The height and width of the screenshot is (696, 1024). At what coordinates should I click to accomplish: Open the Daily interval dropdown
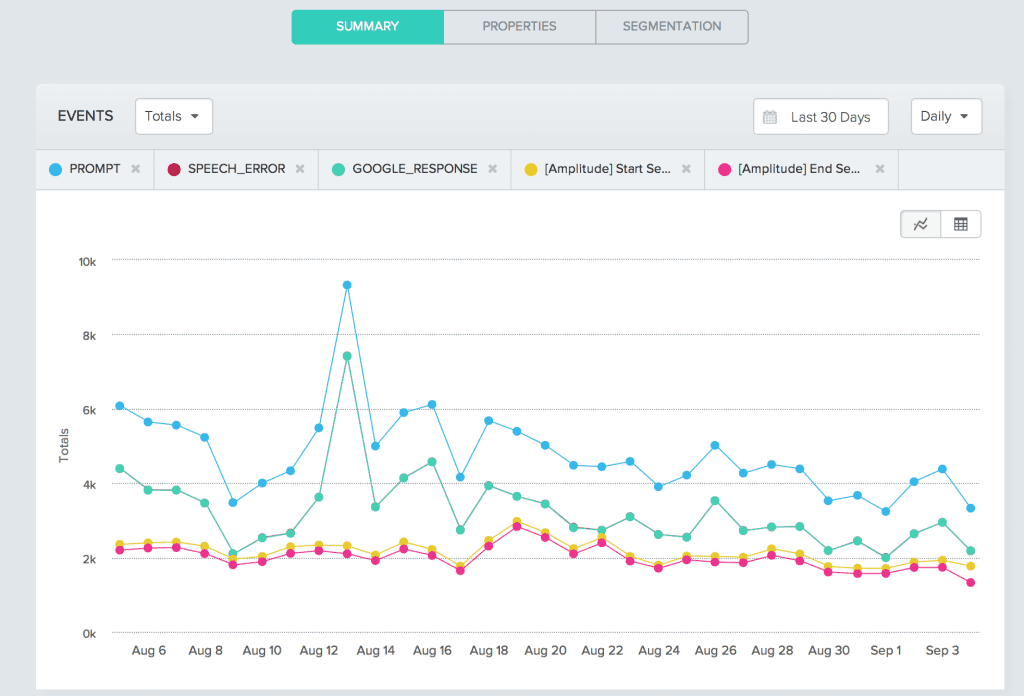[945, 116]
